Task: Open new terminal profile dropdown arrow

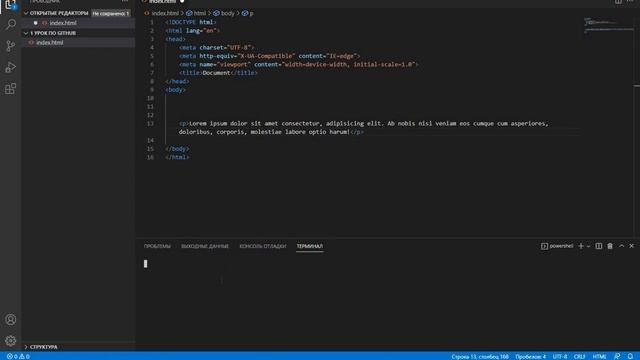Action: coord(588,247)
